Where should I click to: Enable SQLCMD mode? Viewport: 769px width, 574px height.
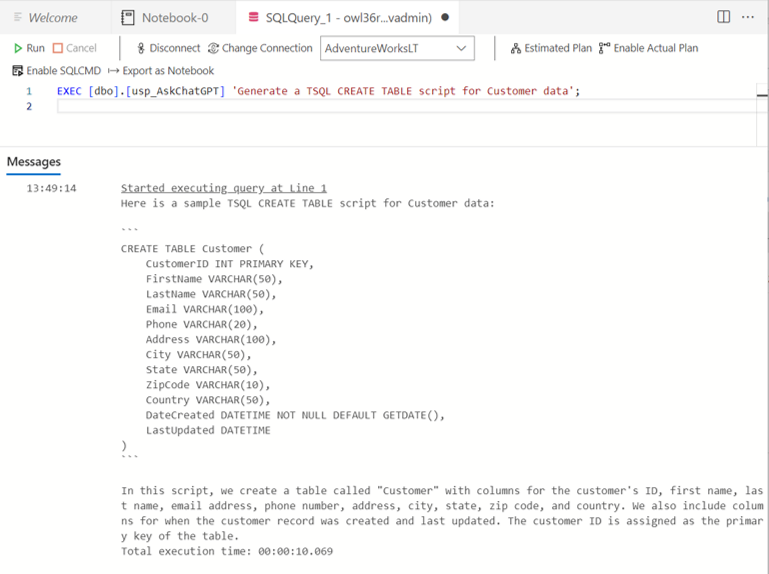(x=56, y=71)
